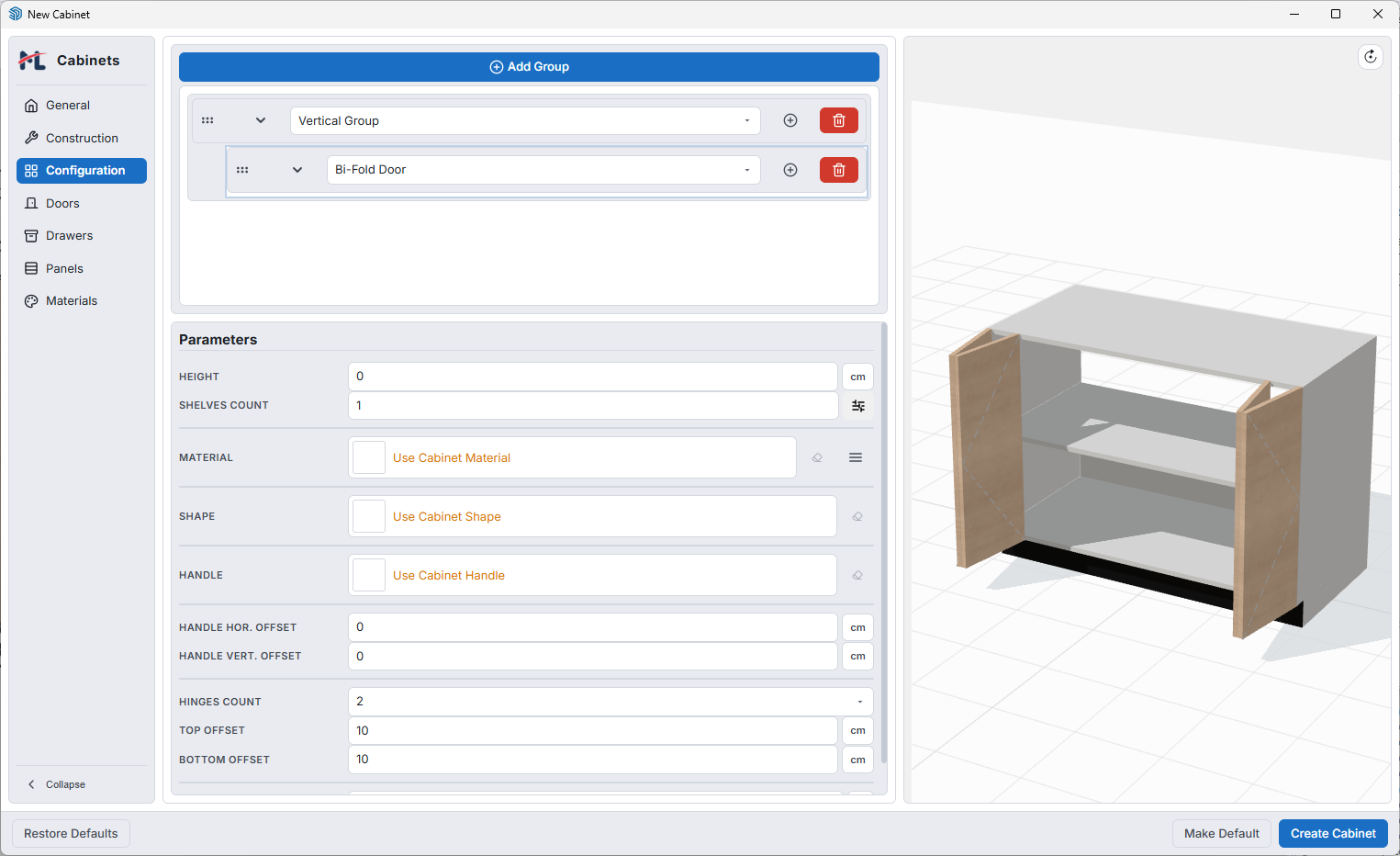Add item to Vertical Group with plus icon
This screenshot has height=856, width=1400.
tap(790, 120)
